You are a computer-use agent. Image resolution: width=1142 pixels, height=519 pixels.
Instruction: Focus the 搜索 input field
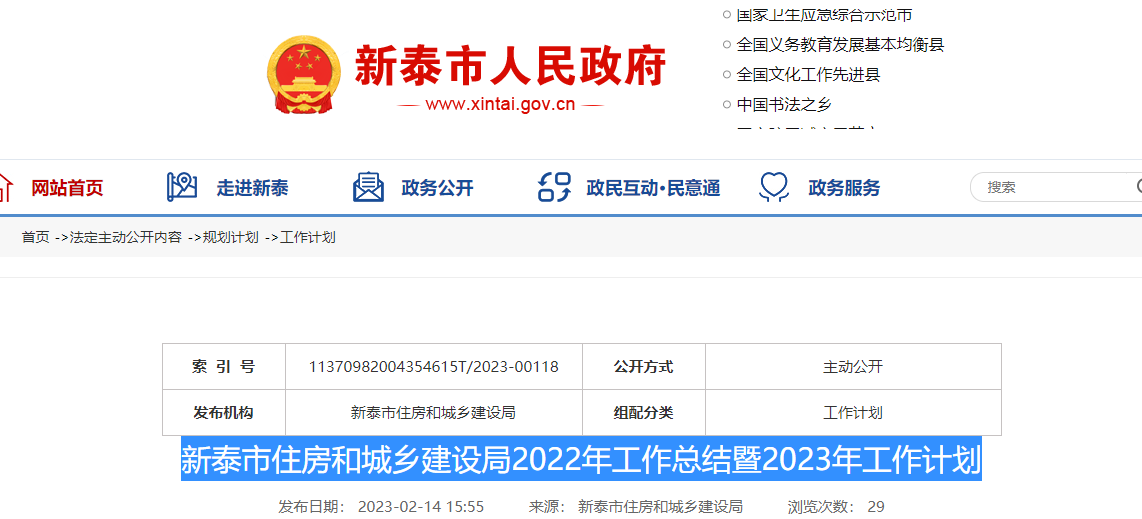point(1050,187)
